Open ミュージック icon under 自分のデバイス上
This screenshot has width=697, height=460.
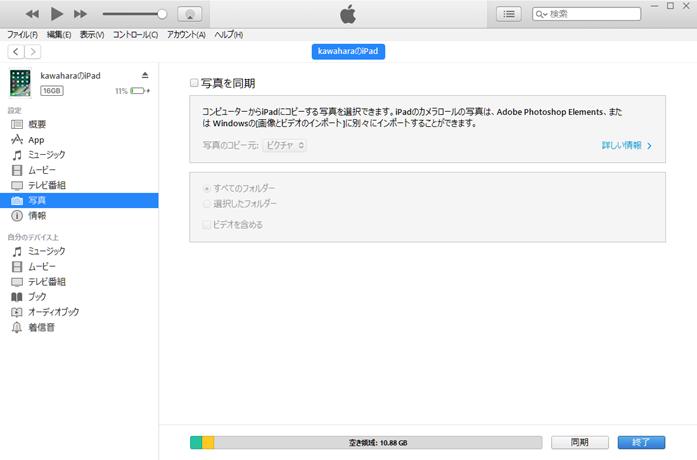(x=17, y=252)
